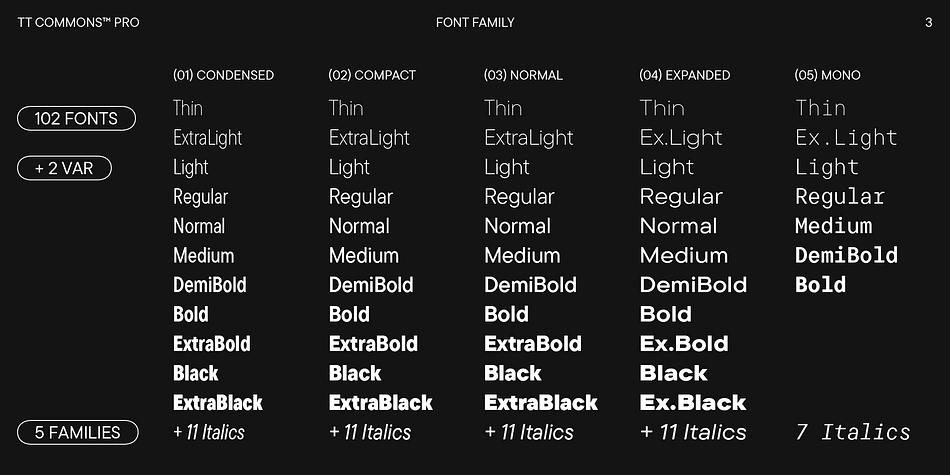Select Thin in the Normal column
This screenshot has height=475, width=950.
(503, 108)
